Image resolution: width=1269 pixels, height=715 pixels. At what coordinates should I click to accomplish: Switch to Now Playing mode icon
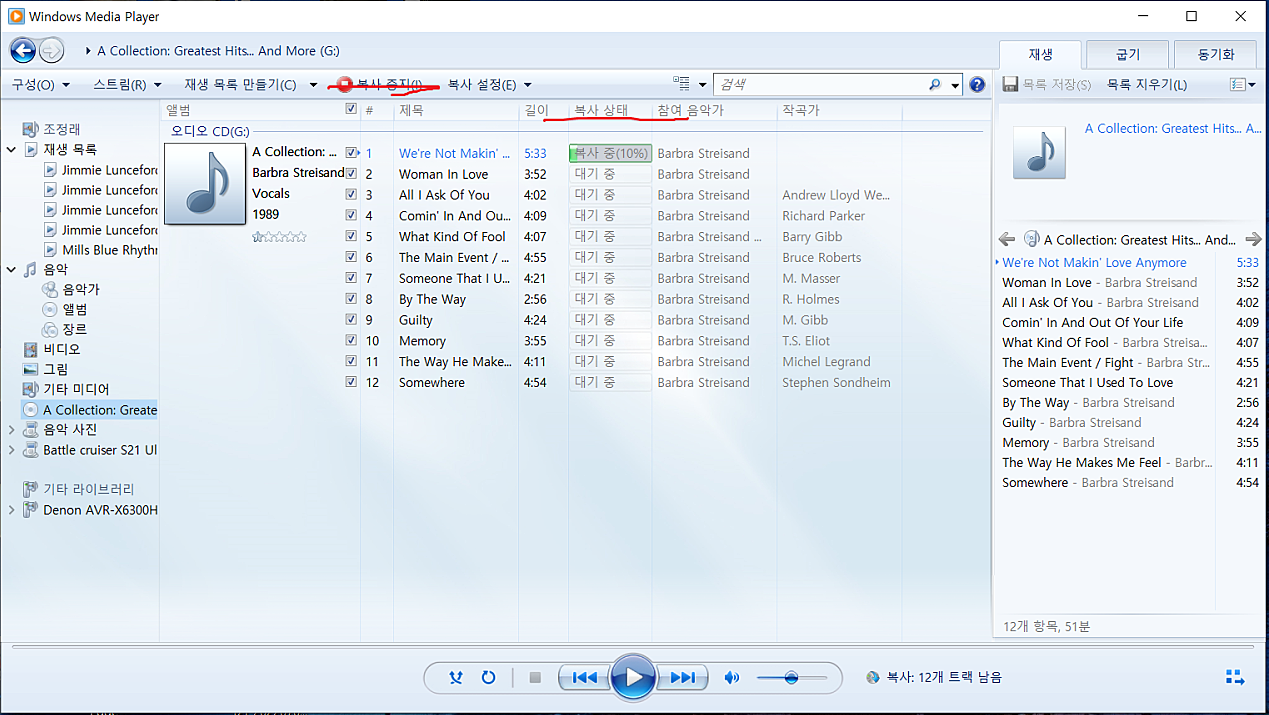[1234, 677]
